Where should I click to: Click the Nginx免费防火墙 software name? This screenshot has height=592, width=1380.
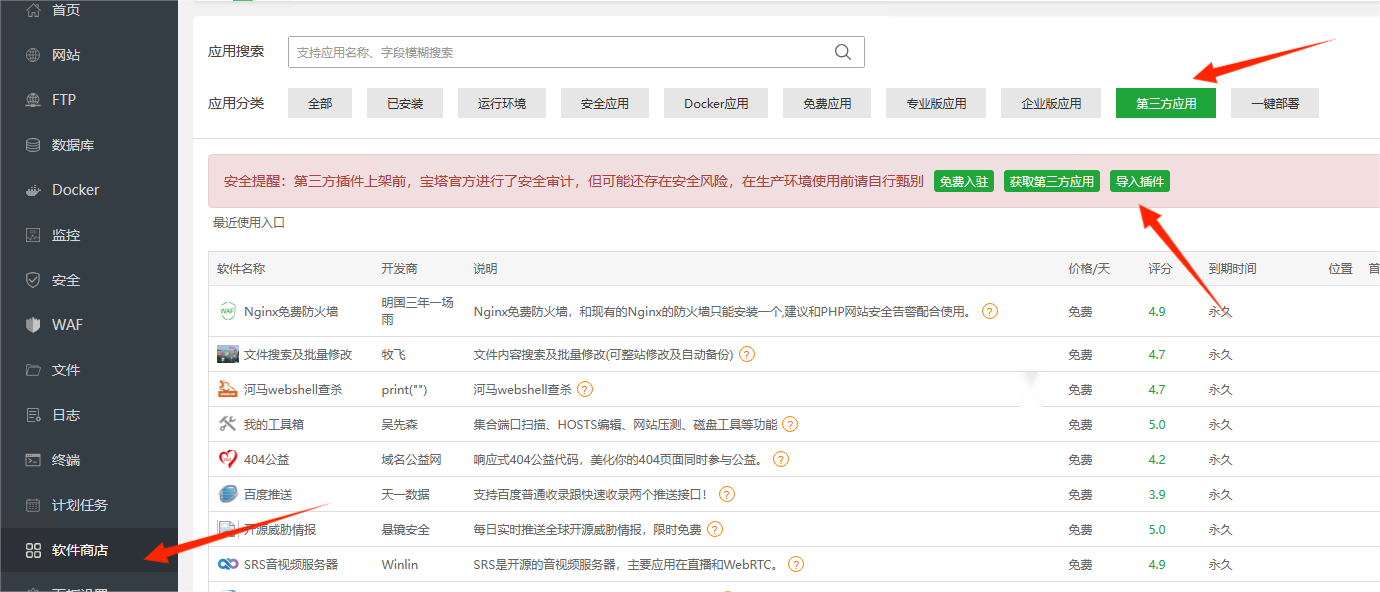[291, 311]
